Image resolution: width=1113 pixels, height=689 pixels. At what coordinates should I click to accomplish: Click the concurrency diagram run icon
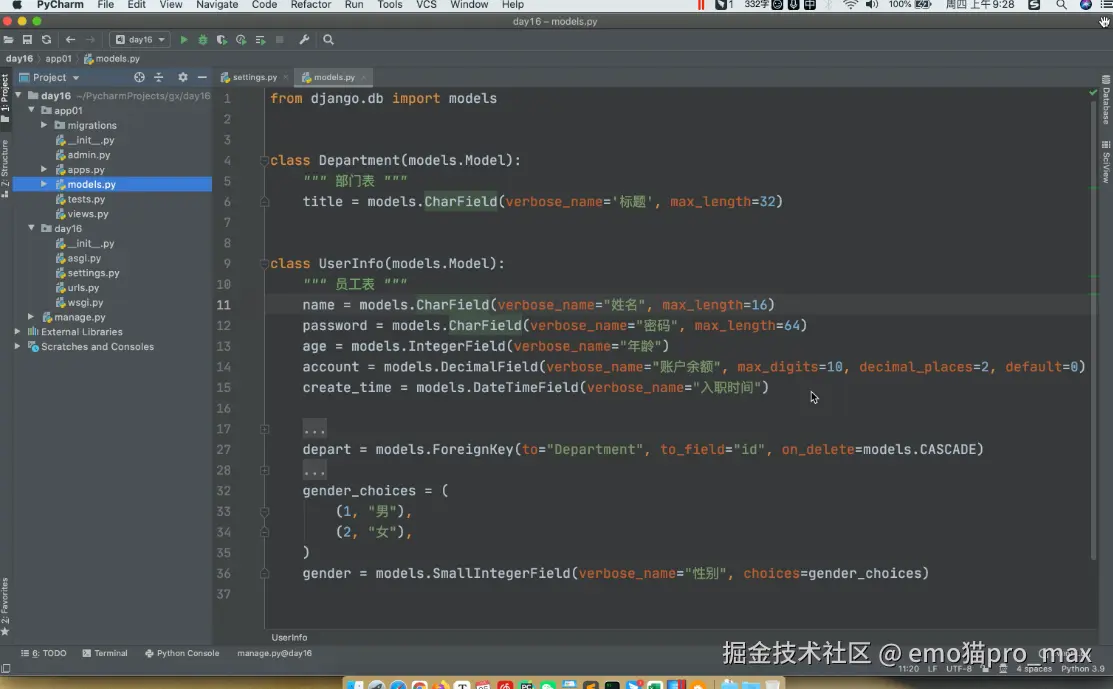[261, 40]
